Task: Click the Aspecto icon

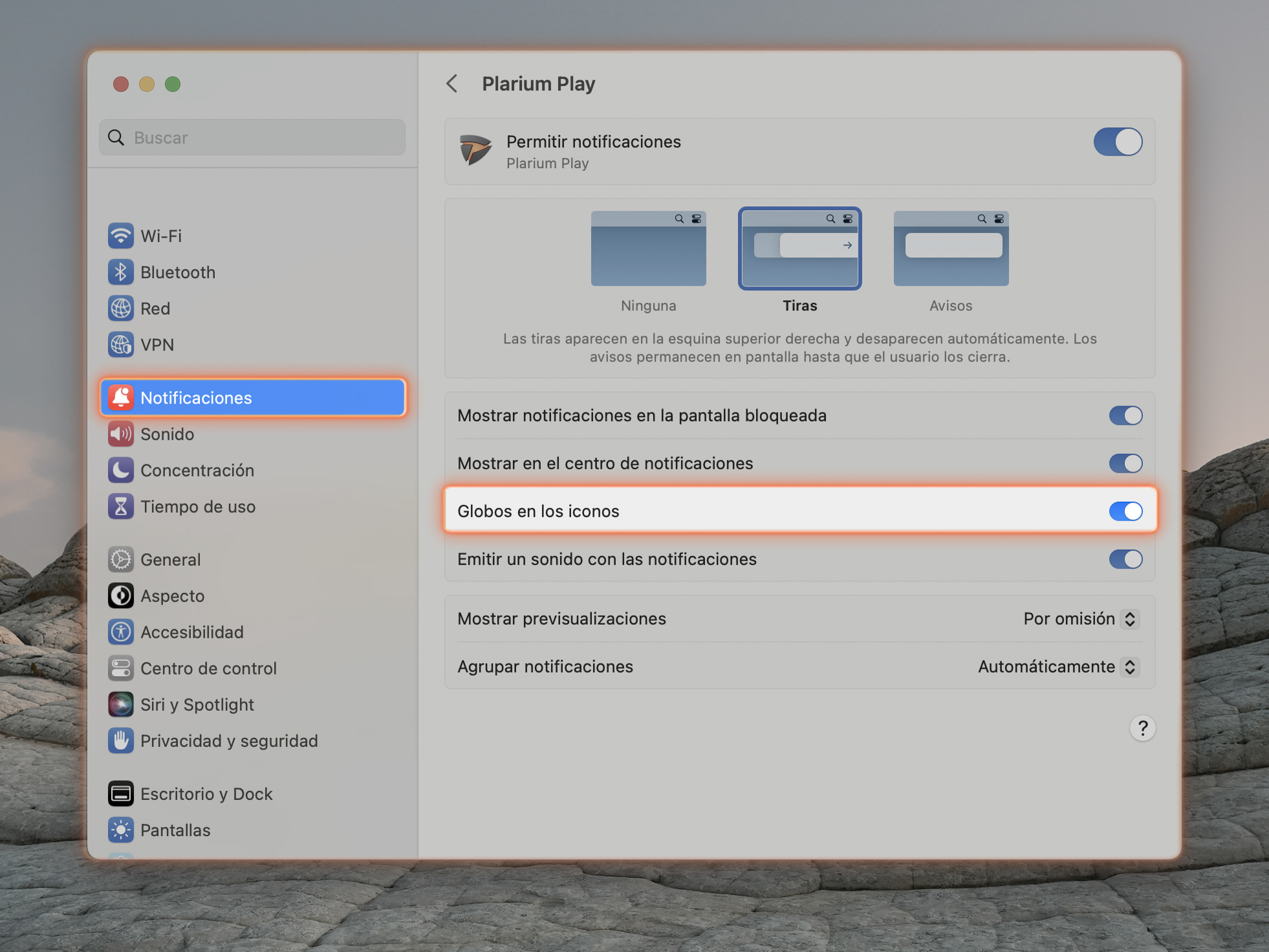Action: tap(121, 596)
